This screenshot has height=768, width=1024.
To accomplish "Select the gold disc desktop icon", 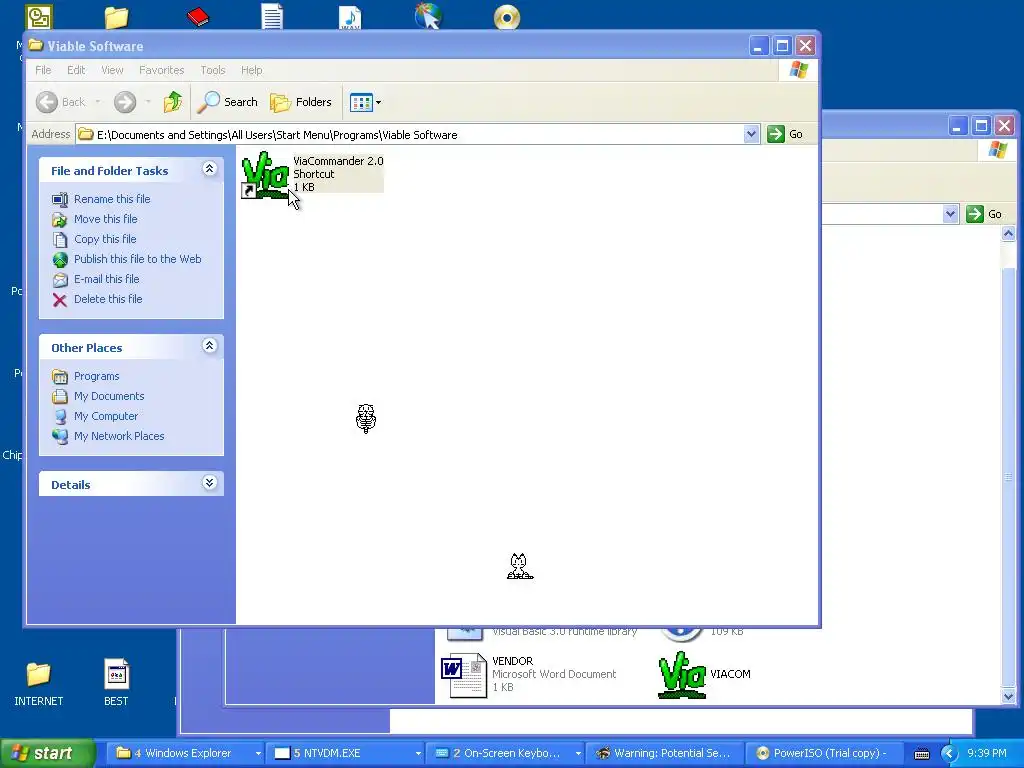I will pos(507,17).
